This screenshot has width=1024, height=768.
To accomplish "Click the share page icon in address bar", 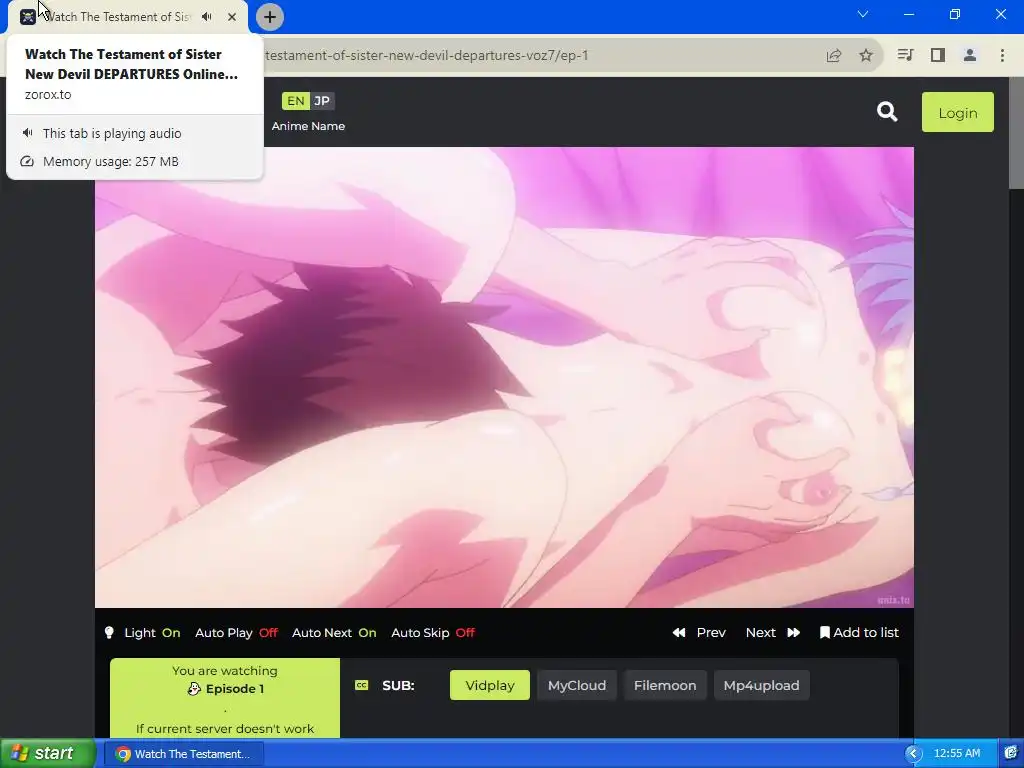I will 834,56.
